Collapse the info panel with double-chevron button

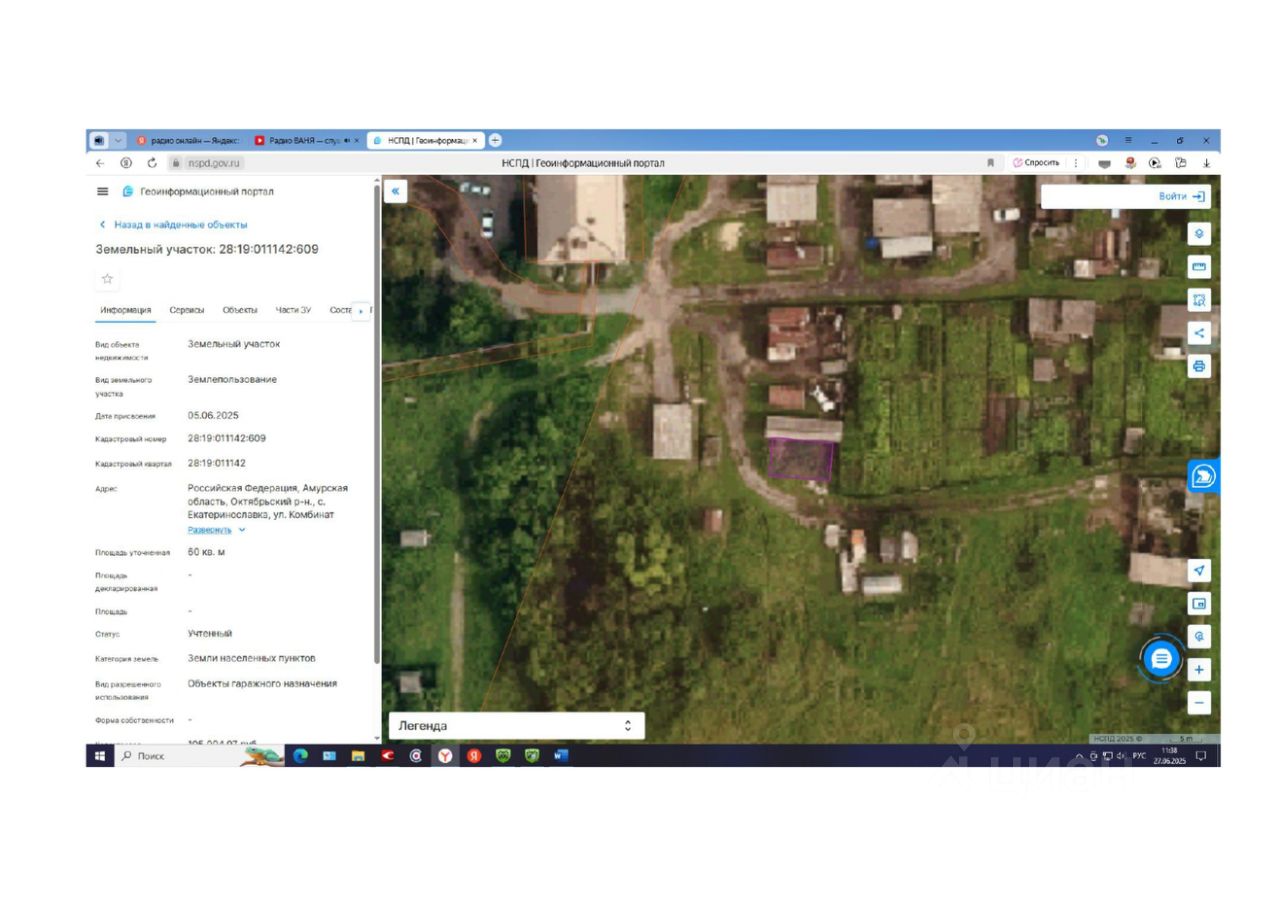tap(396, 191)
